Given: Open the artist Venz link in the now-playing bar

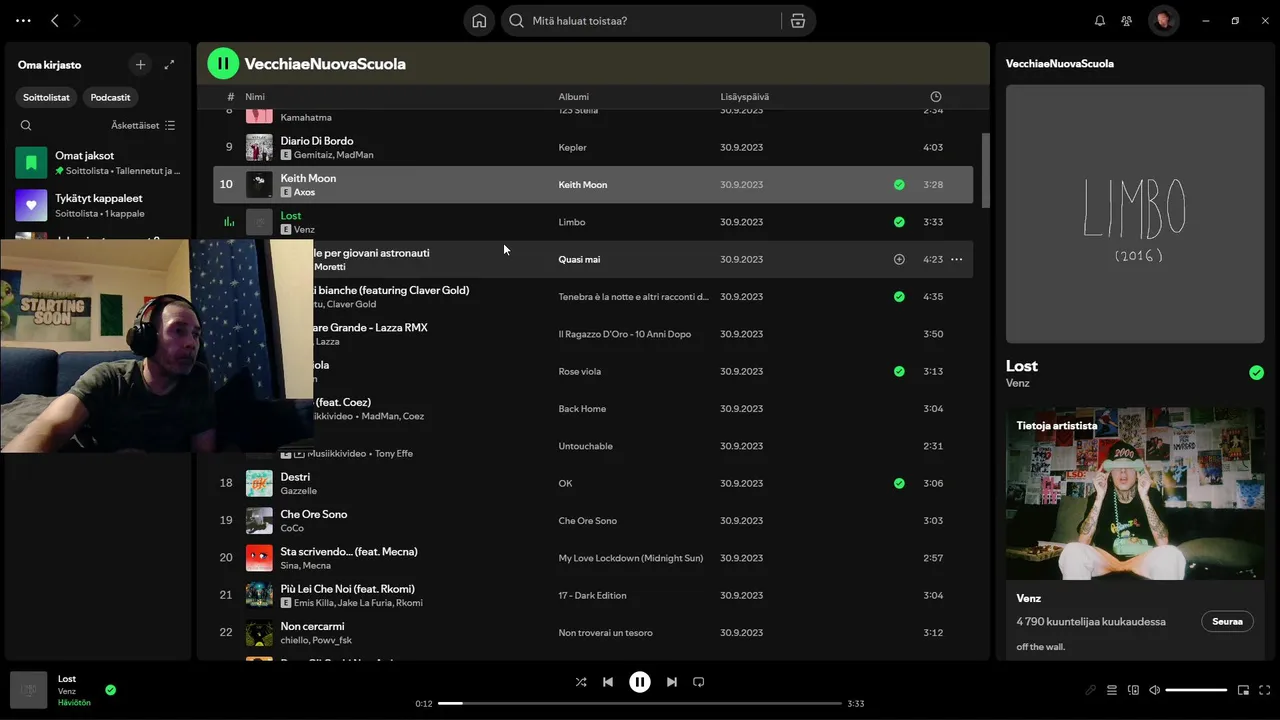Looking at the screenshot, I should coord(67,691).
